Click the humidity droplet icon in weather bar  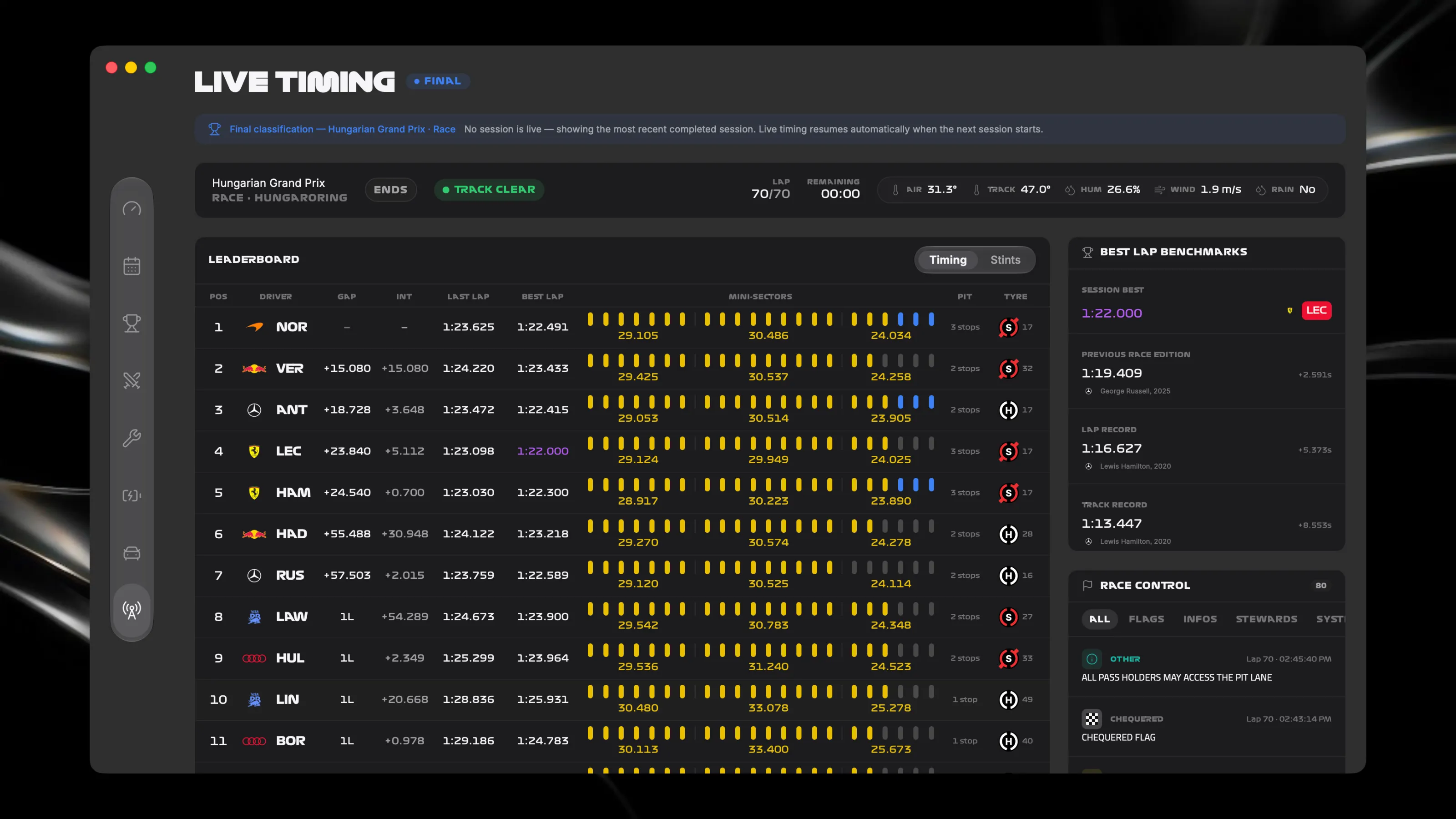pyautogui.click(x=1069, y=190)
